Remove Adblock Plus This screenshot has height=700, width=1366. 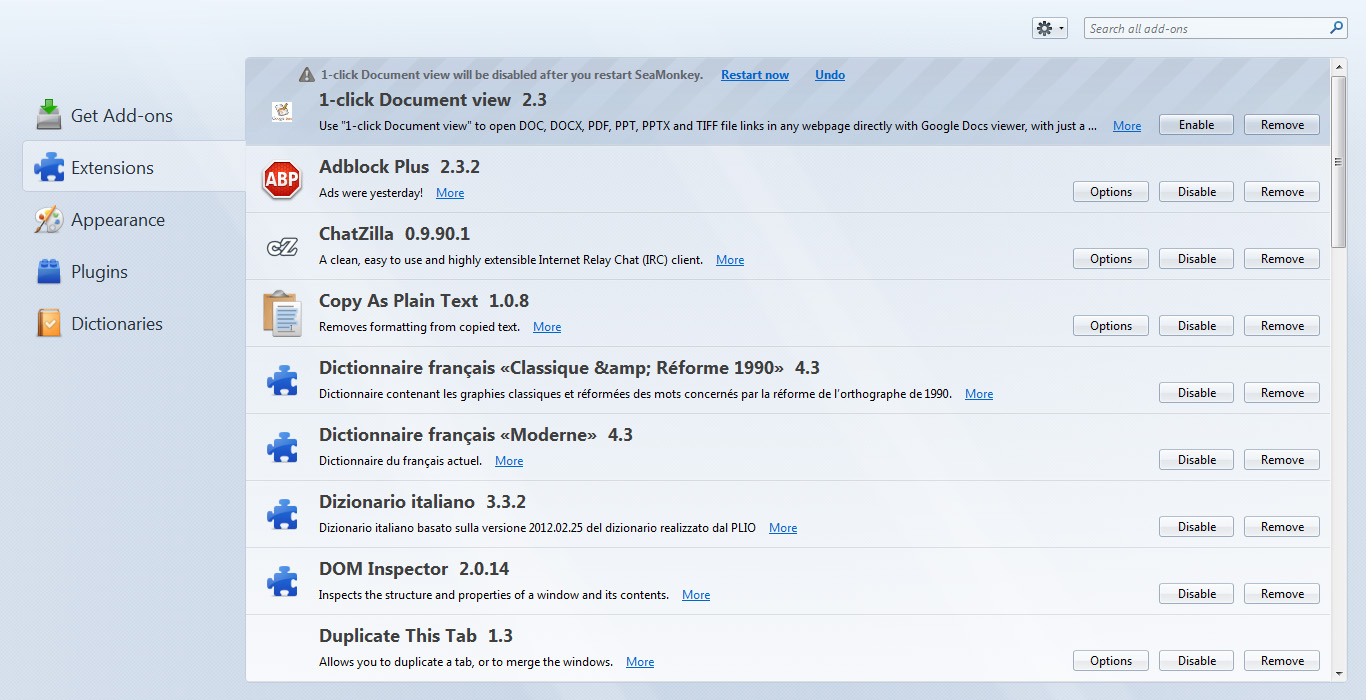tap(1282, 192)
